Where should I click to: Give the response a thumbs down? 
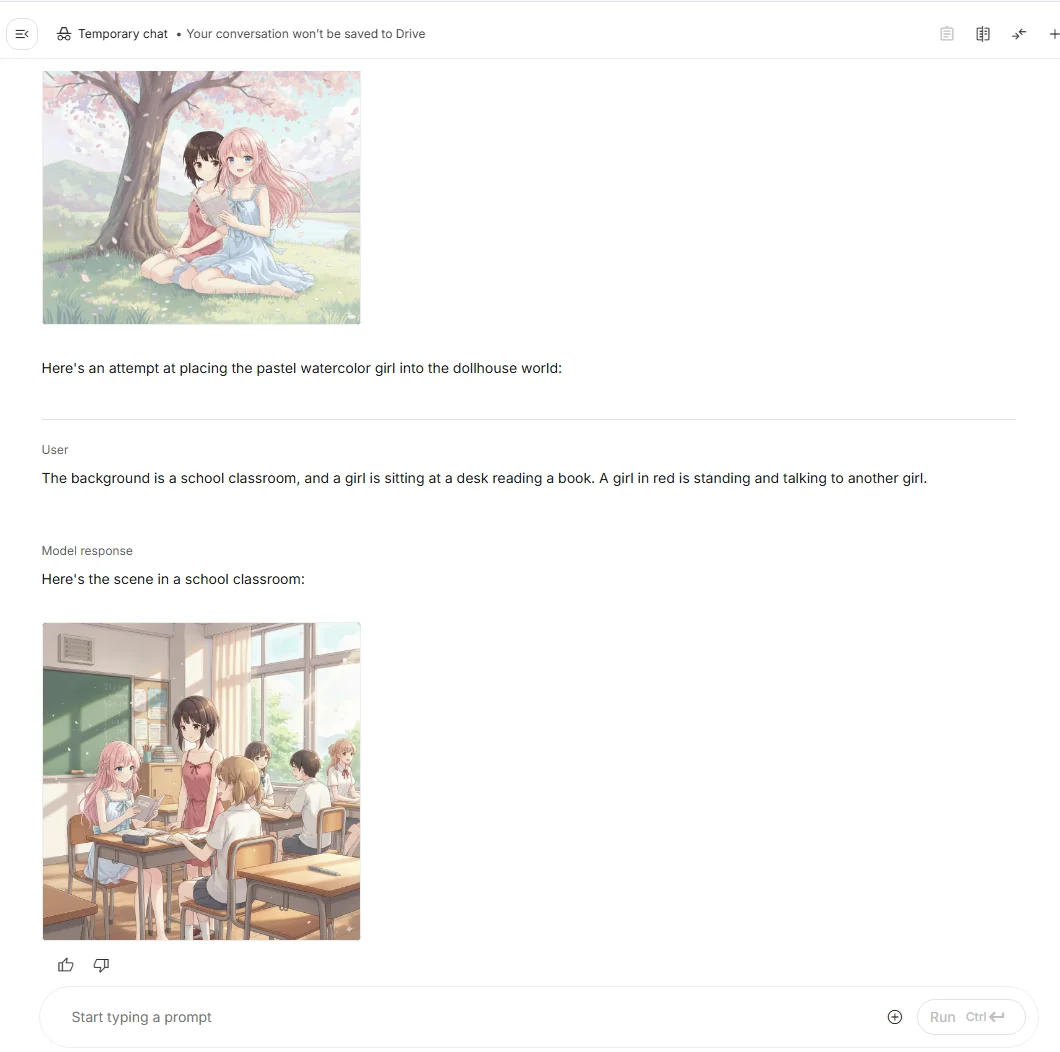click(x=101, y=965)
